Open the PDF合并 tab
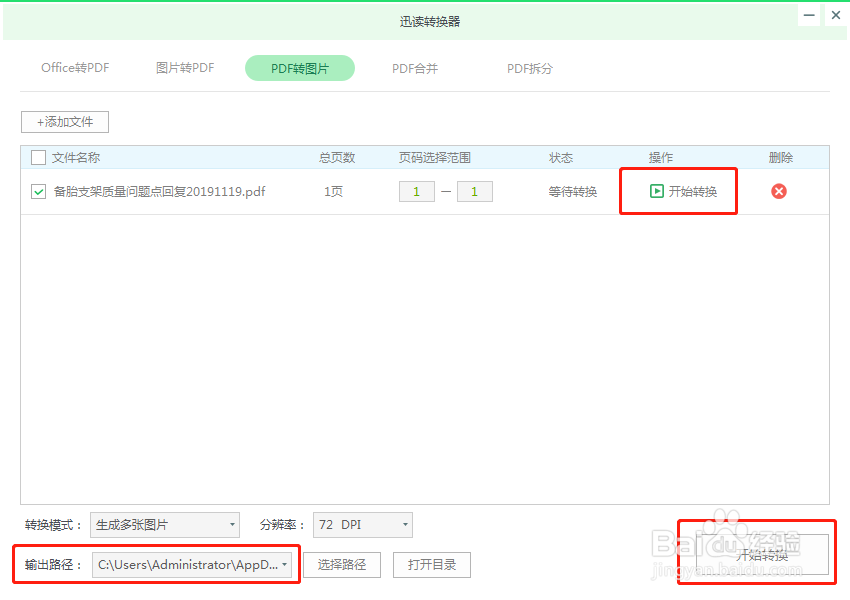Screen dimensions: 850x600 click(x=415, y=69)
